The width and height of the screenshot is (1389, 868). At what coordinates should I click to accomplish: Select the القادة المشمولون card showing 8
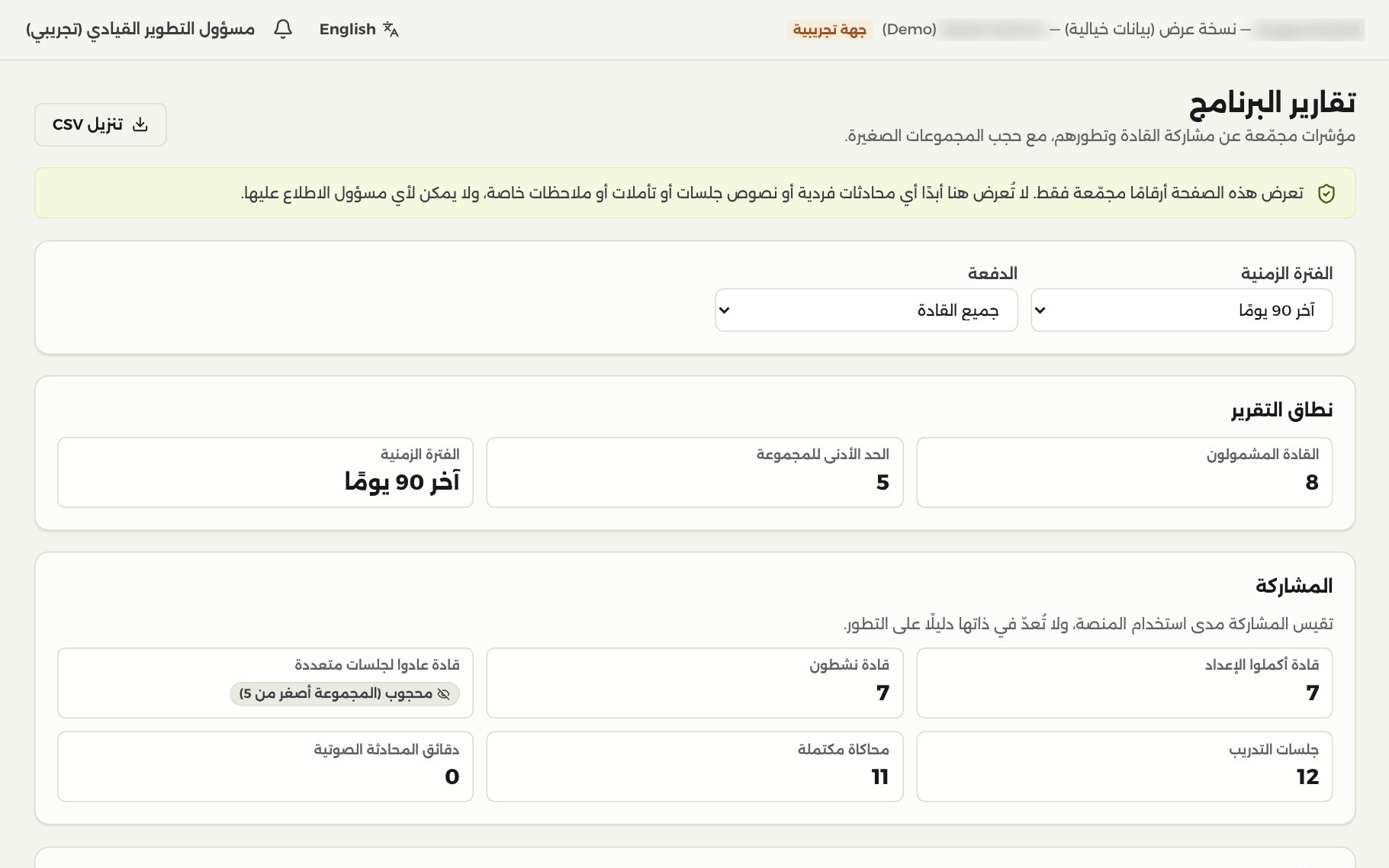click(1124, 472)
